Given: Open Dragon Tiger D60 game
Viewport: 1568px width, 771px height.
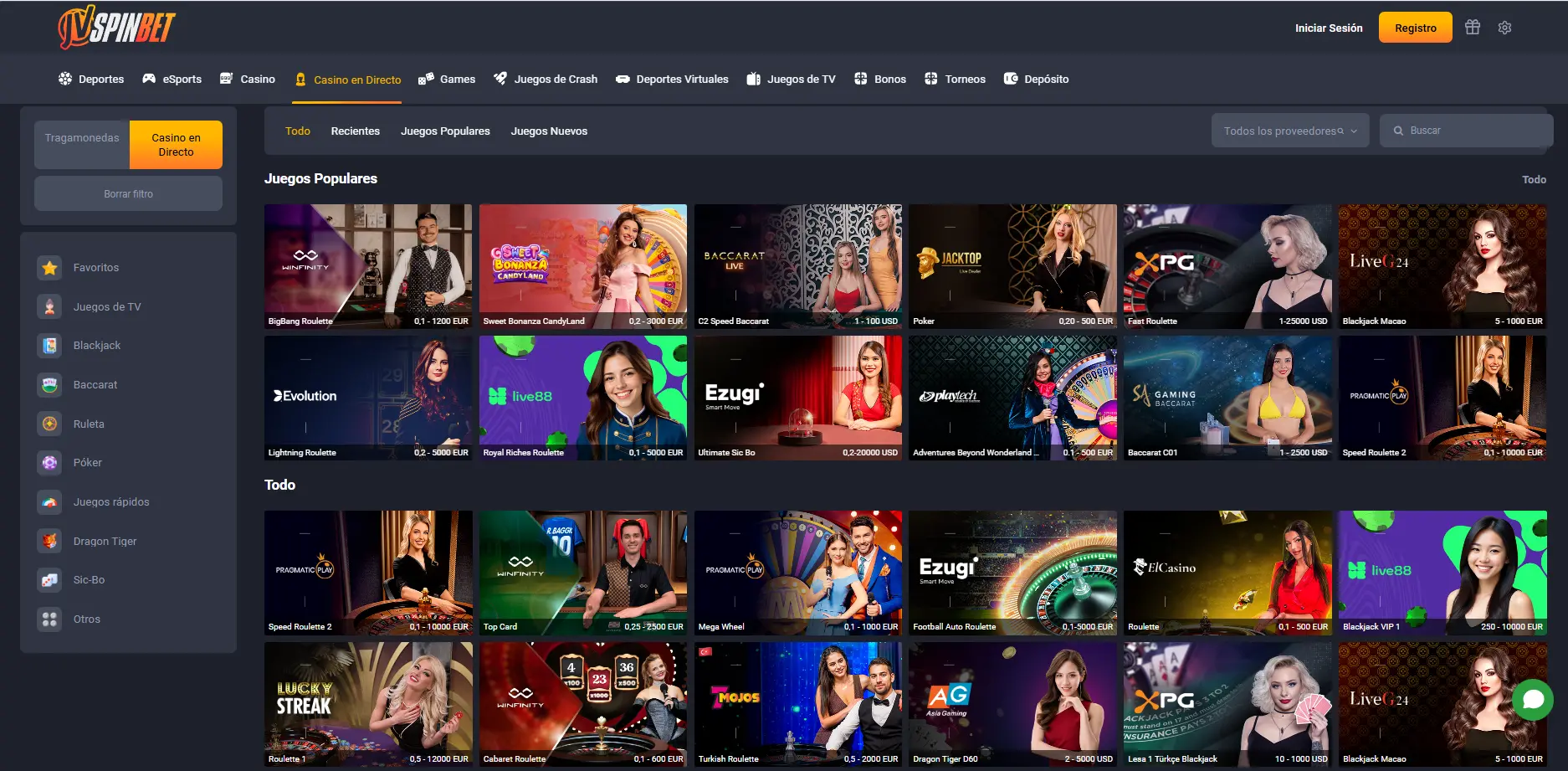Looking at the screenshot, I should click(1013, 704).
